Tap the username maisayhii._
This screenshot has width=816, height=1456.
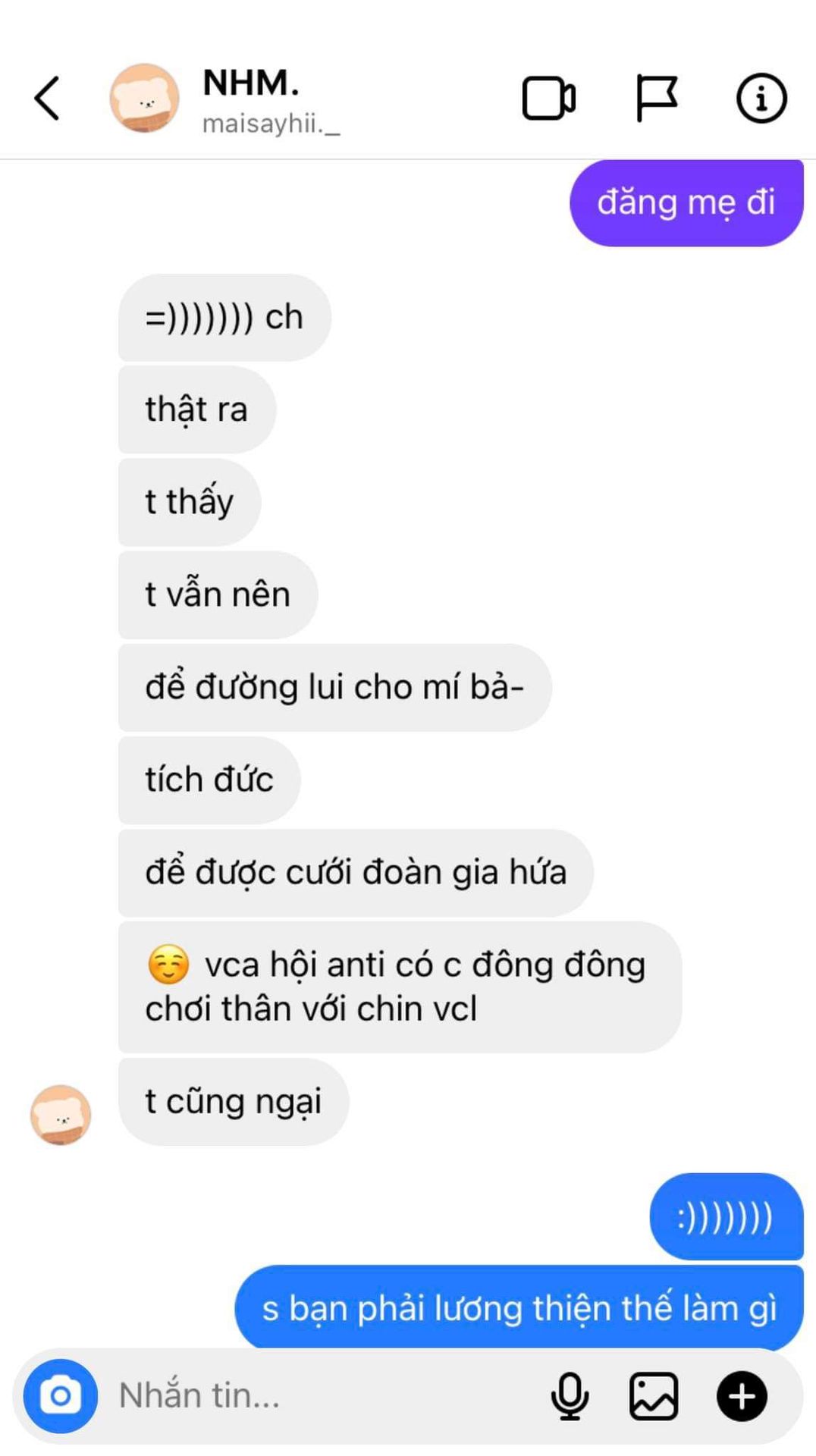click(x=271, y=124)
